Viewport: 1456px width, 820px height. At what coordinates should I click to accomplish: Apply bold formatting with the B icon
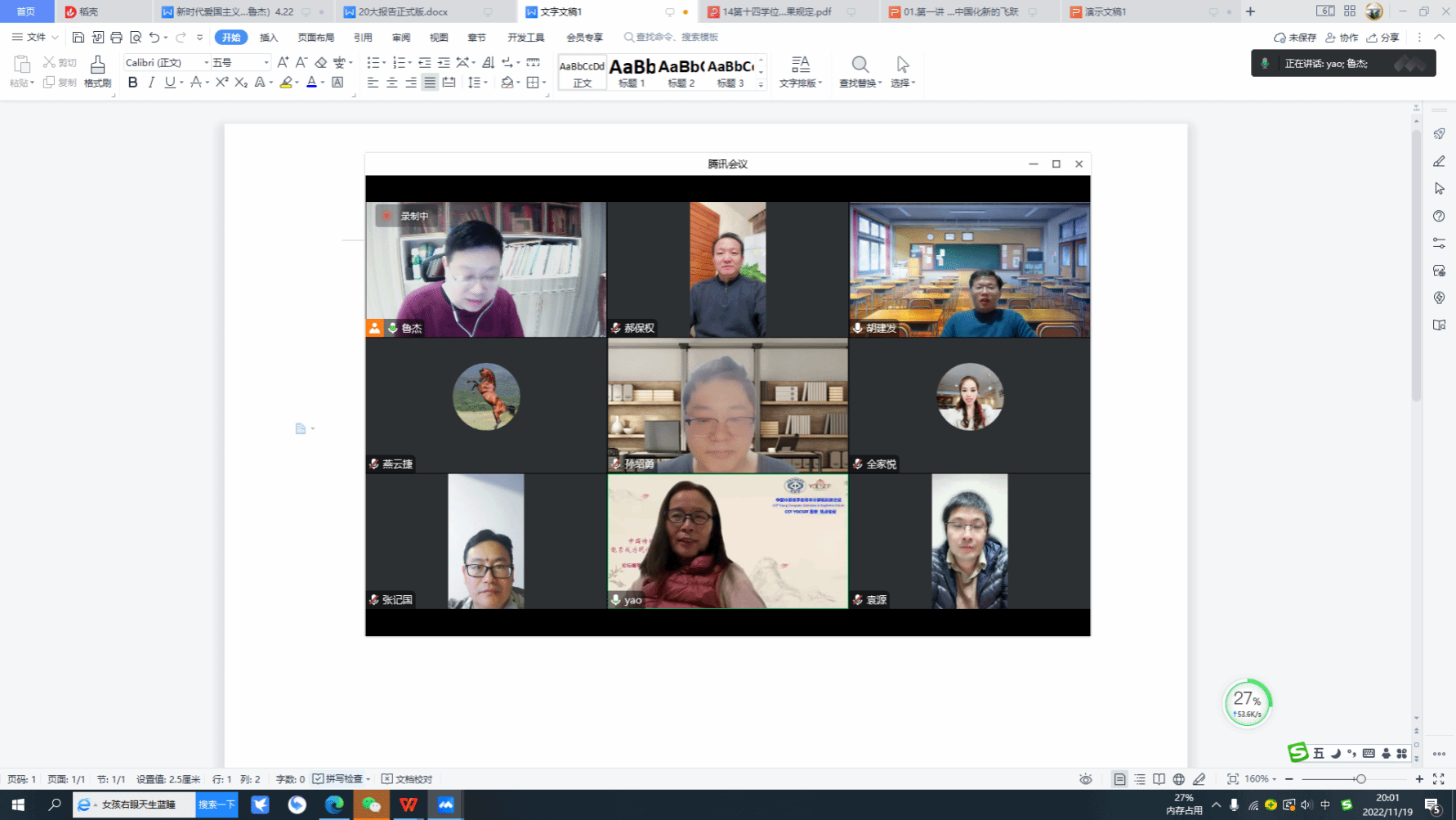pos(132,83)
